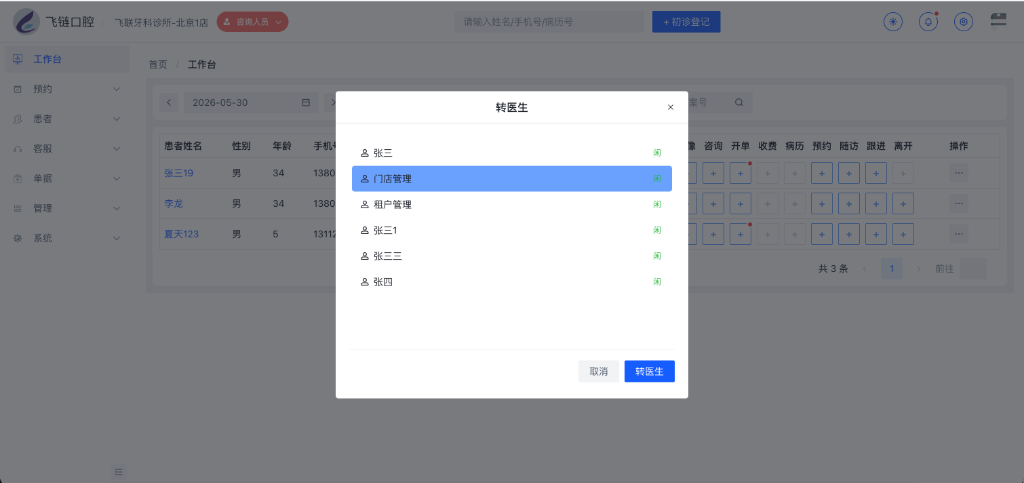Image resolution: width=1024 pixels, height=483 pixels.
Task: Select doctor 张三1 in the list
Action: [511, 230]
